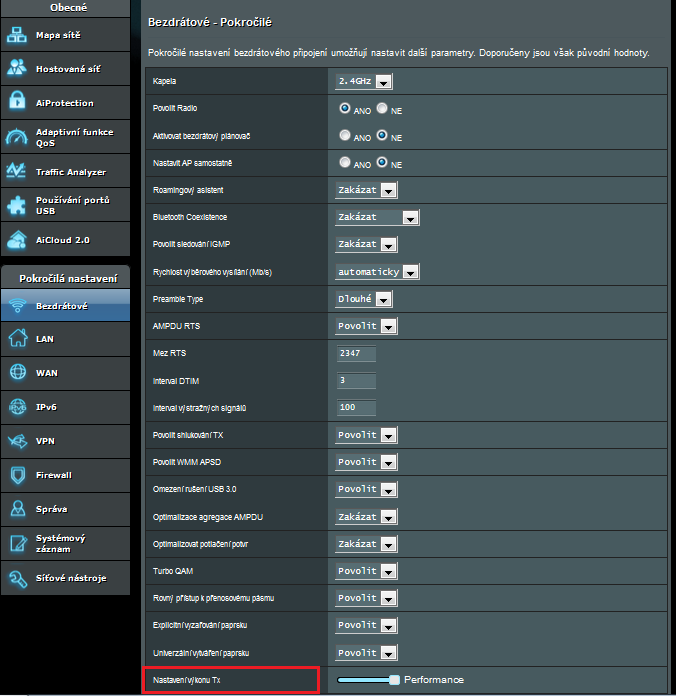Click the Síťové nástroje wrench icon
The height and width of the screenshot is (696, 676).
point(18,578)
